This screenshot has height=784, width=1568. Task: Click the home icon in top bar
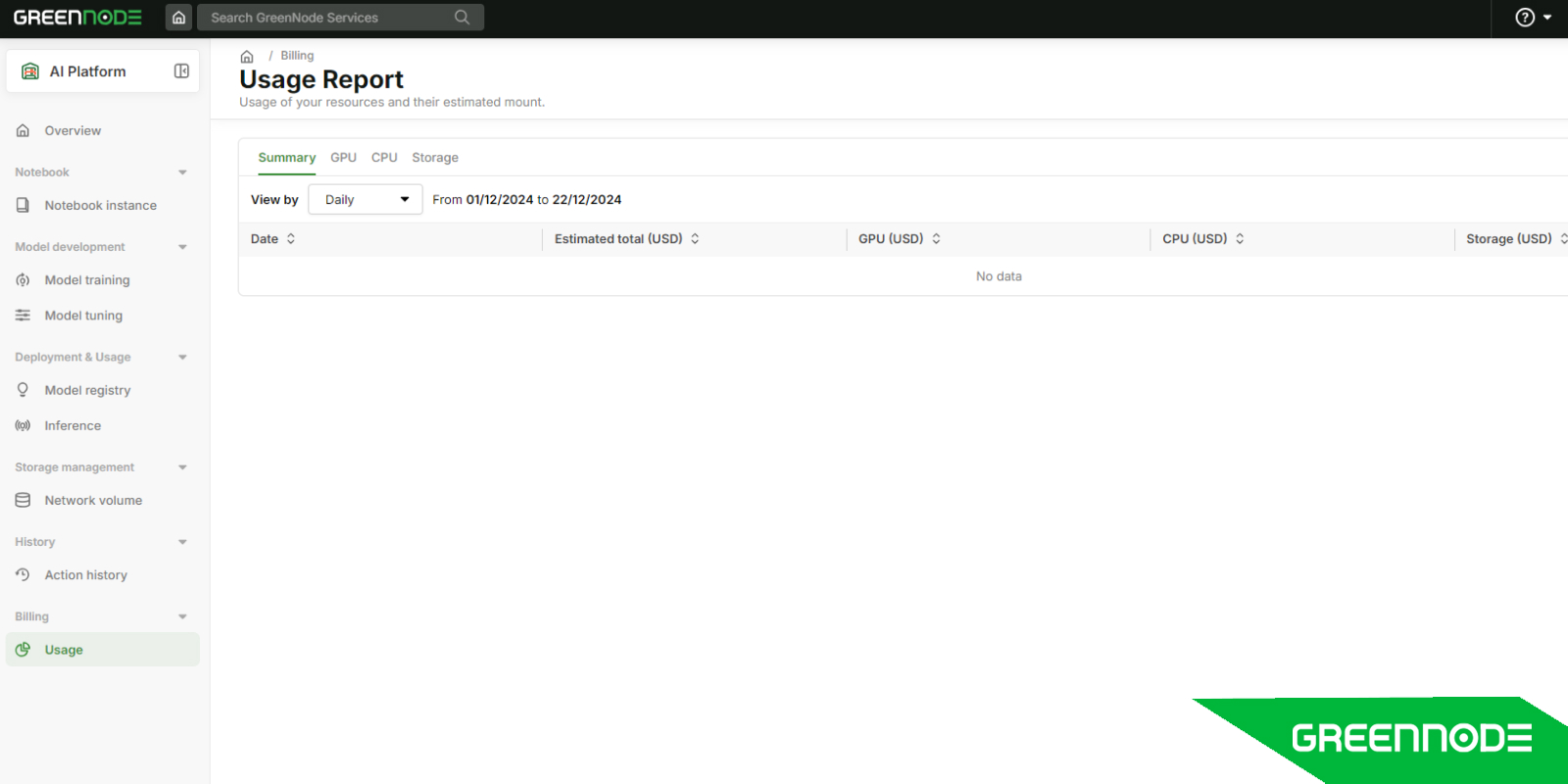tap(178, 18)
